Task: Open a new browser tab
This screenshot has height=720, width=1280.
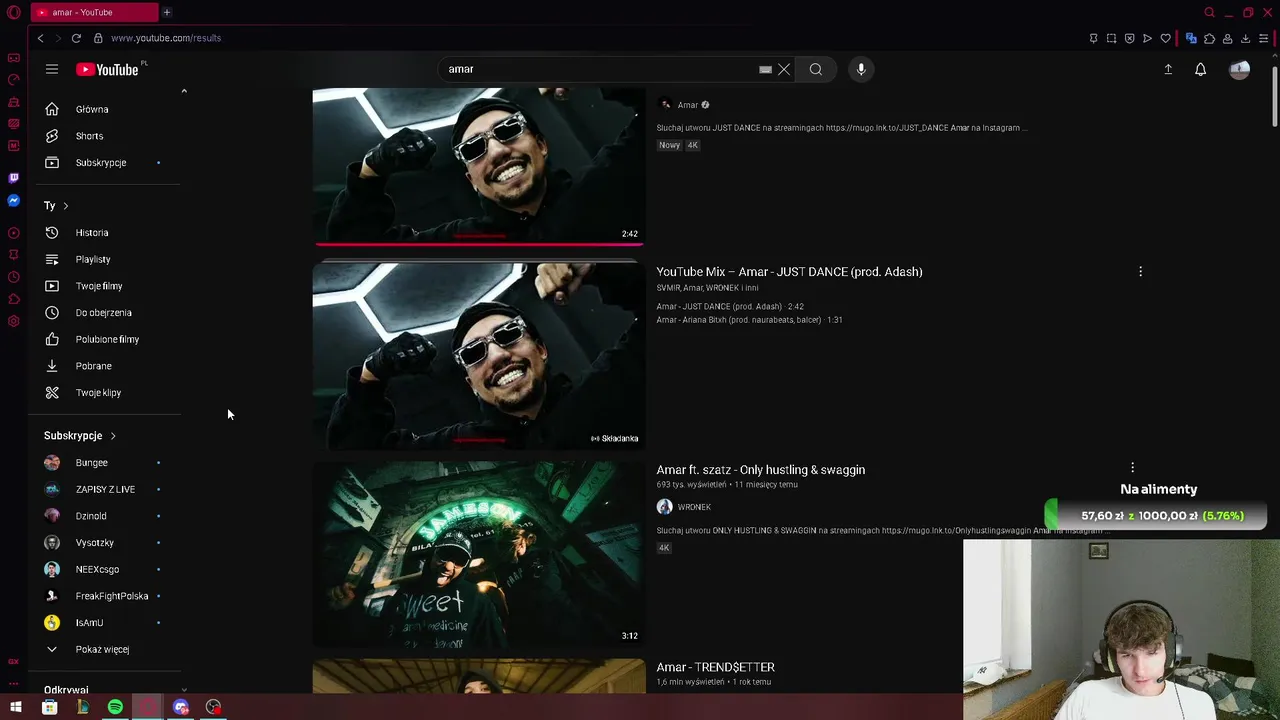Action: 167,12
